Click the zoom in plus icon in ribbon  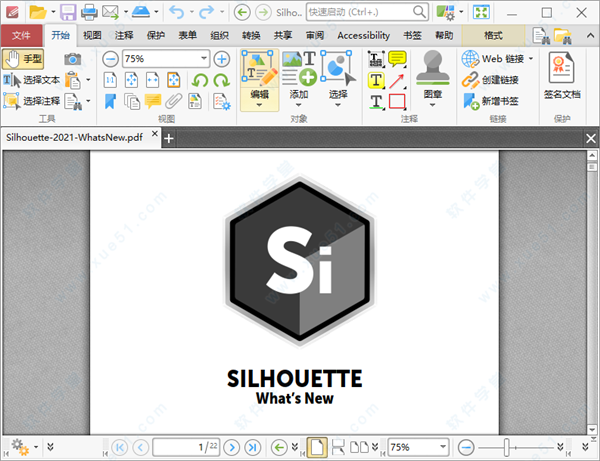tap(221, 59)
